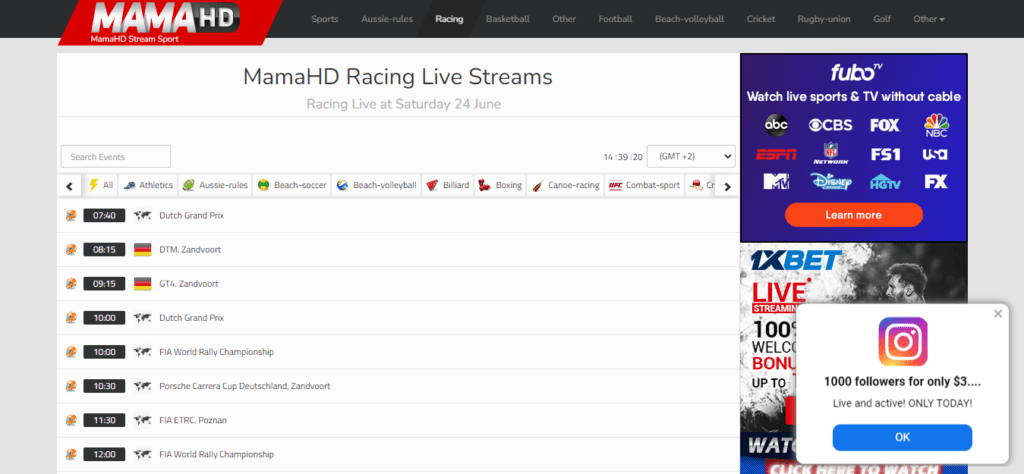Screen dimensions: 1024x474
Task: Expand the Other dropdown in the navbar
Action: [929, 19]
